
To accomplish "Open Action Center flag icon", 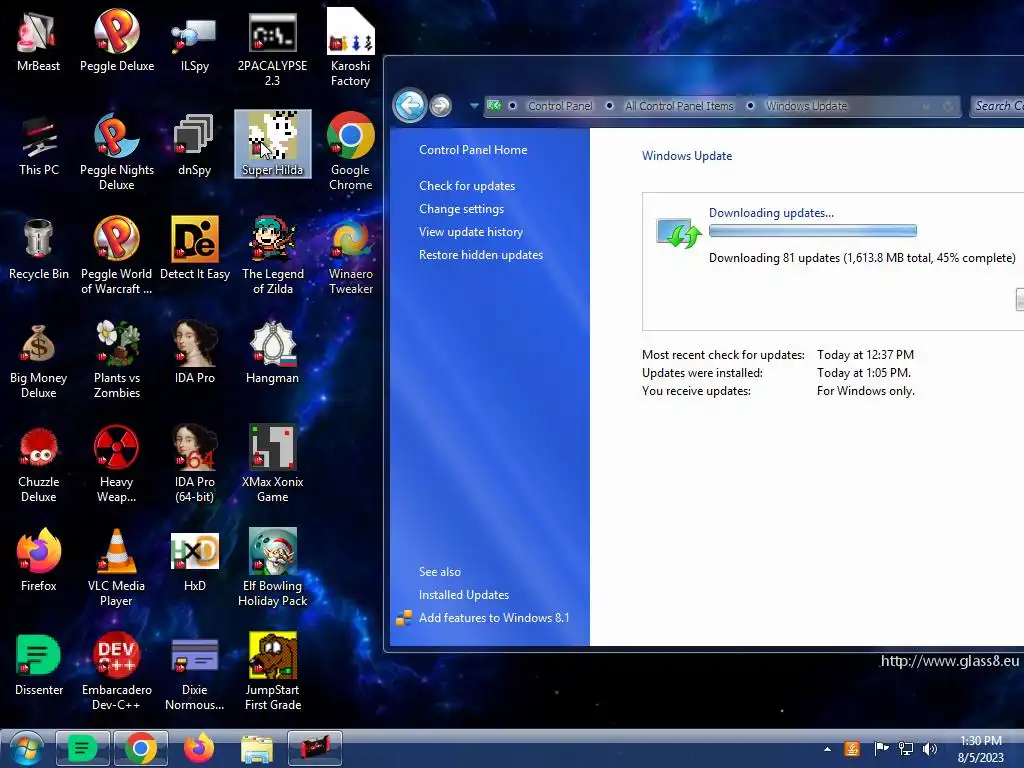I will [x=881, y=748].
